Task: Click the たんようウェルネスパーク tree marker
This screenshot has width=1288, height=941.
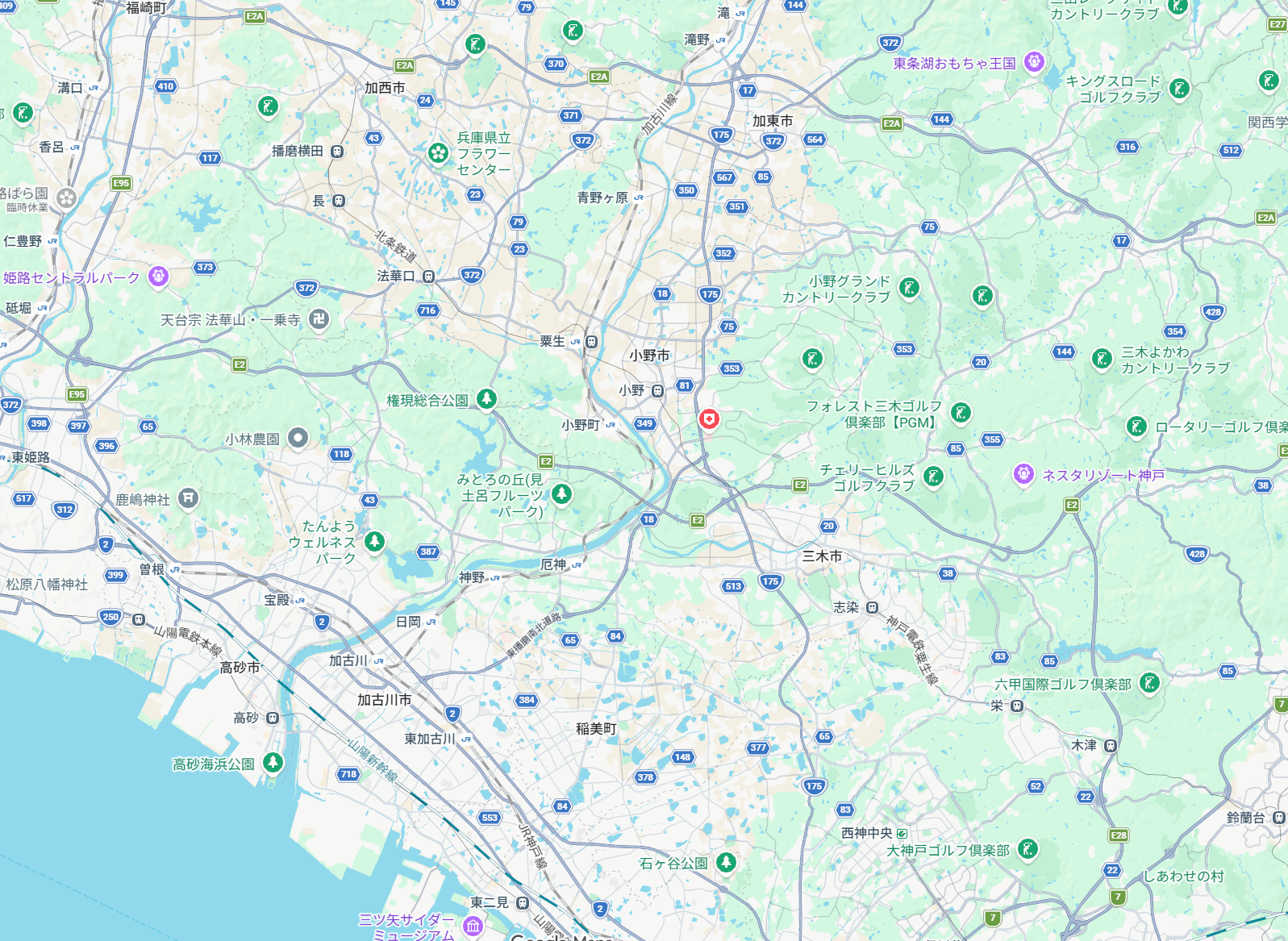Action: [373, 541]
